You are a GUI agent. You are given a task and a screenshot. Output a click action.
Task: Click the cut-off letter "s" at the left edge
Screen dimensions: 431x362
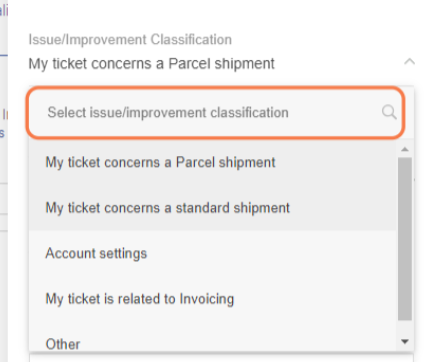pyautogui.click(x=2, y=133)
